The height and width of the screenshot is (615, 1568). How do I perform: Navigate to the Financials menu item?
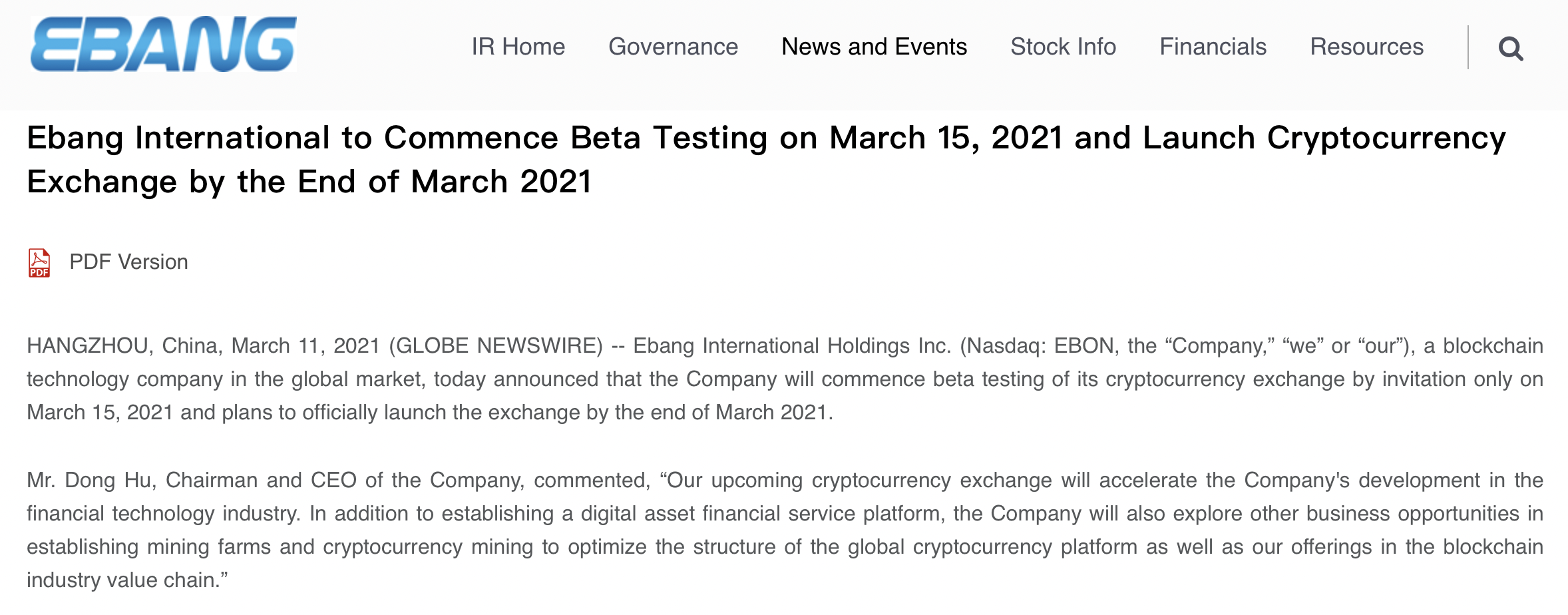pyautogui.click(x=1213, y=47)
